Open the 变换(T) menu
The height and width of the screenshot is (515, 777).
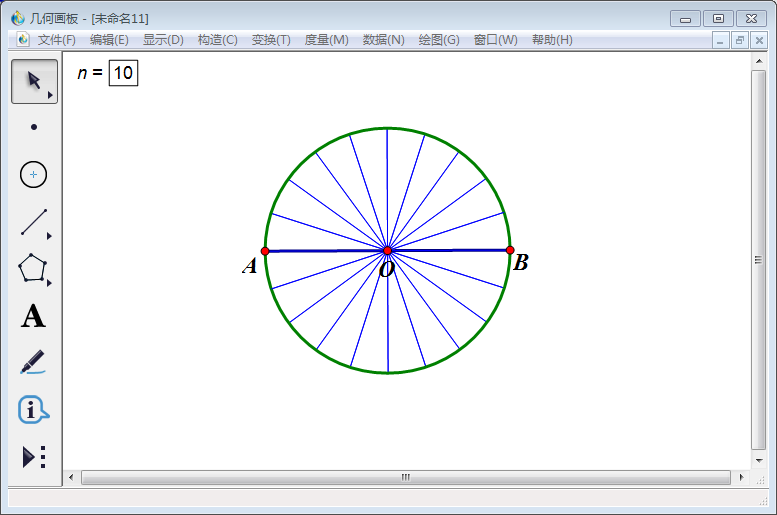271,40
